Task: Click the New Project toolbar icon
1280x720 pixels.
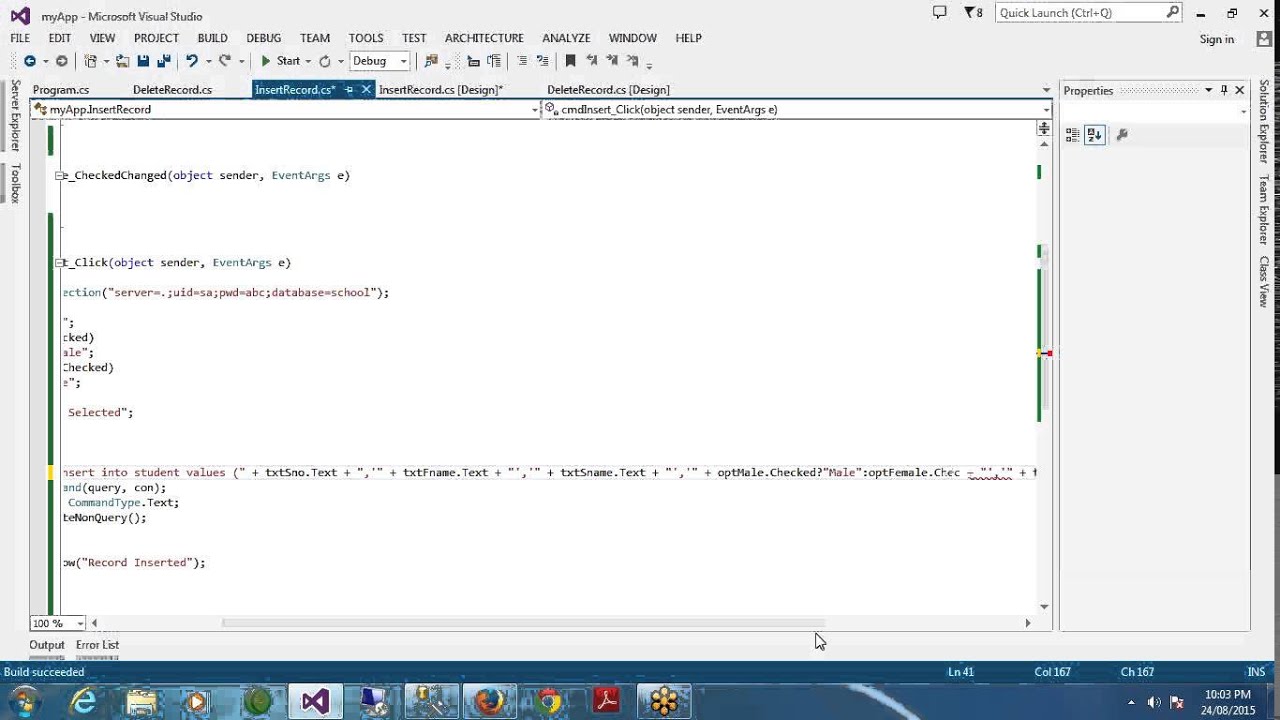Action: pos(90,61)
